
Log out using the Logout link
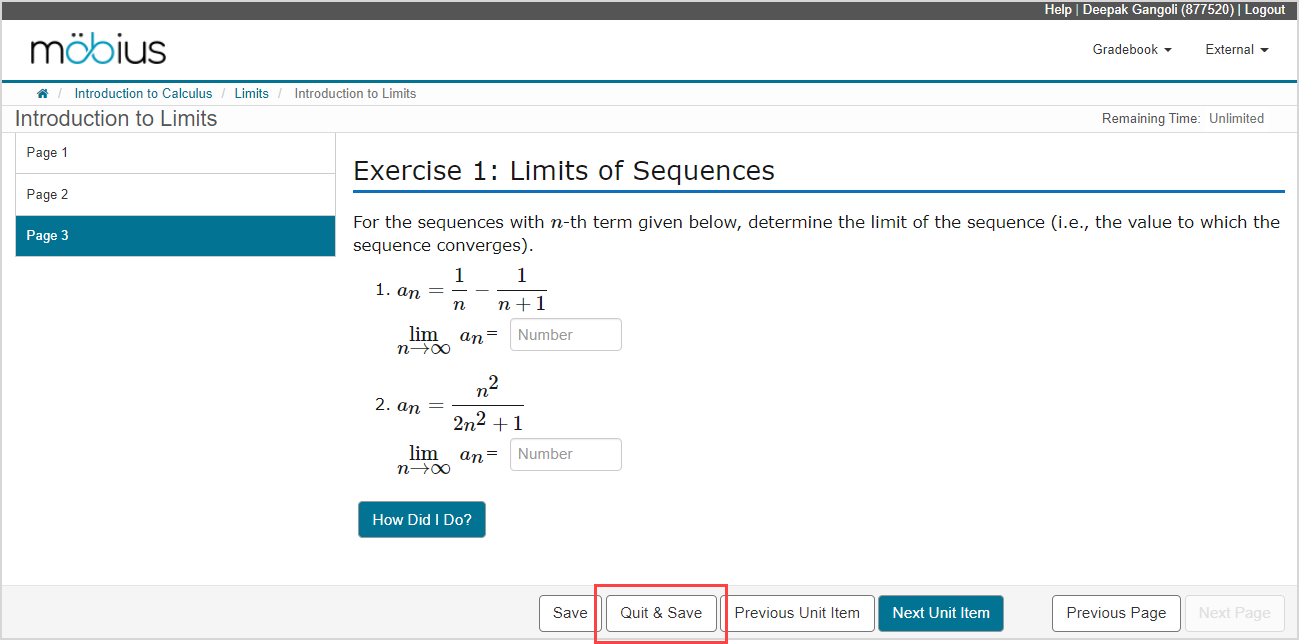pos(1265,9)
